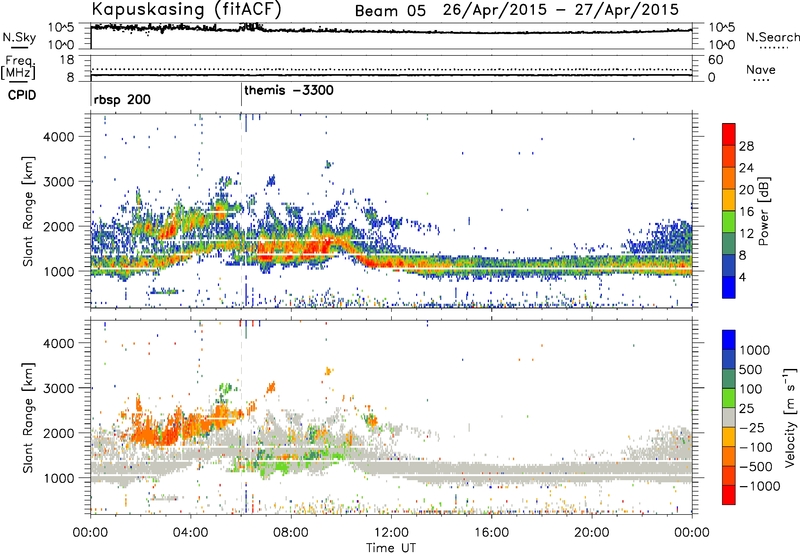This screenshot has height=554, width=800.
Task: Click the 'Time UT' axis label
Action: click(391, 548)
